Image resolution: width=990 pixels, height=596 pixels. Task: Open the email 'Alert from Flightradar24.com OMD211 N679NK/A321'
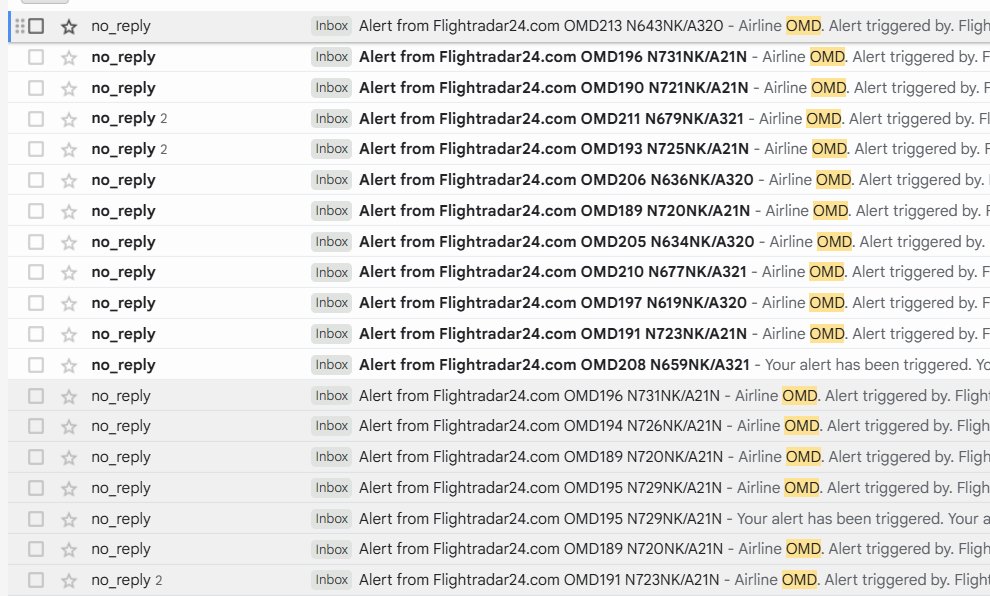551,119
